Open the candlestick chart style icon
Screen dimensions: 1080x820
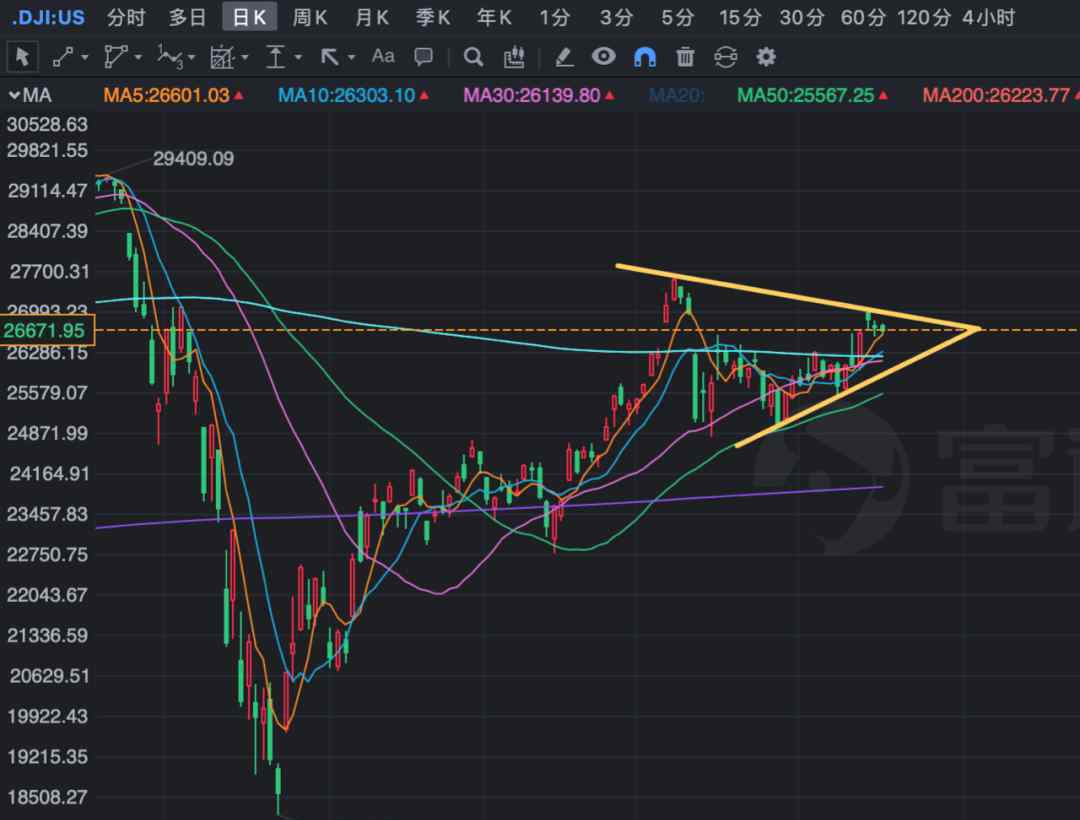514,56
